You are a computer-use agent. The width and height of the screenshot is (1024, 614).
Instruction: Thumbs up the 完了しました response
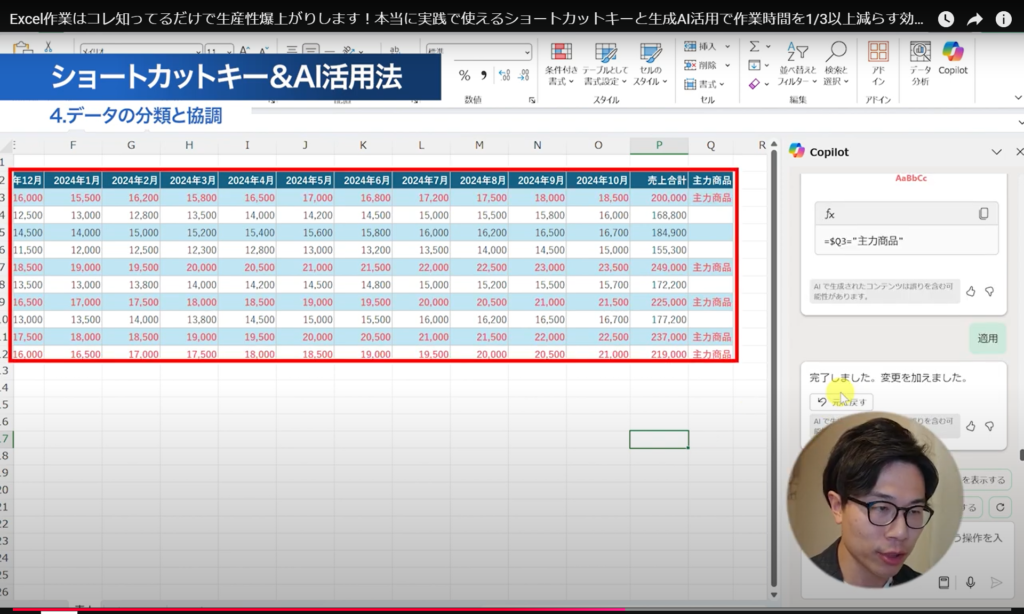tap(970, 426)
